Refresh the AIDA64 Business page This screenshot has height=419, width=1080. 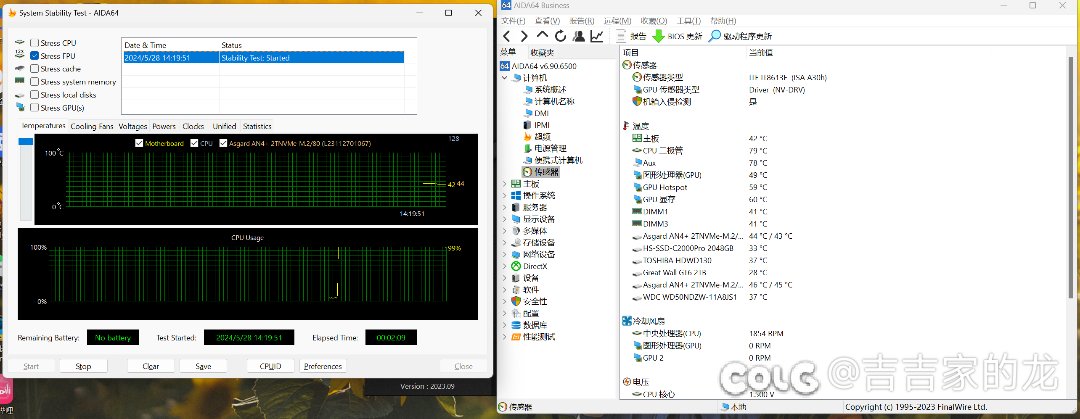tap(561, 36)
